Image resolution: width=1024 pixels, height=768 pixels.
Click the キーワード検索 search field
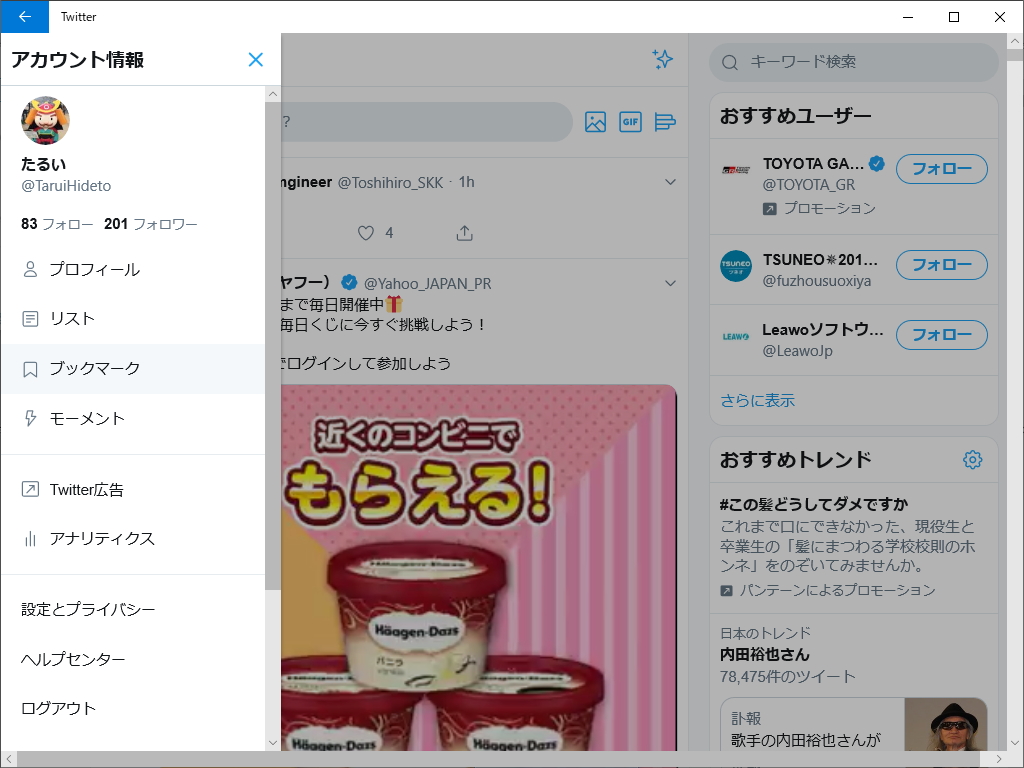(x=853, y=62)
